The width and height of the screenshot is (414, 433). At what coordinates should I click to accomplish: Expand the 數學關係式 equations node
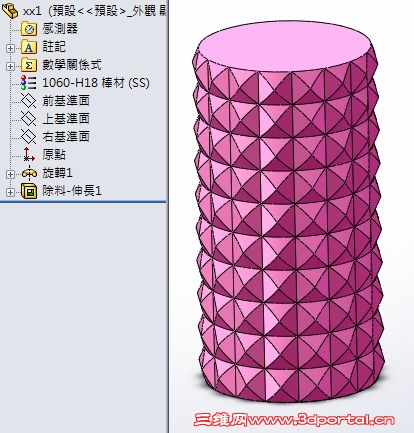click(10, 66)
